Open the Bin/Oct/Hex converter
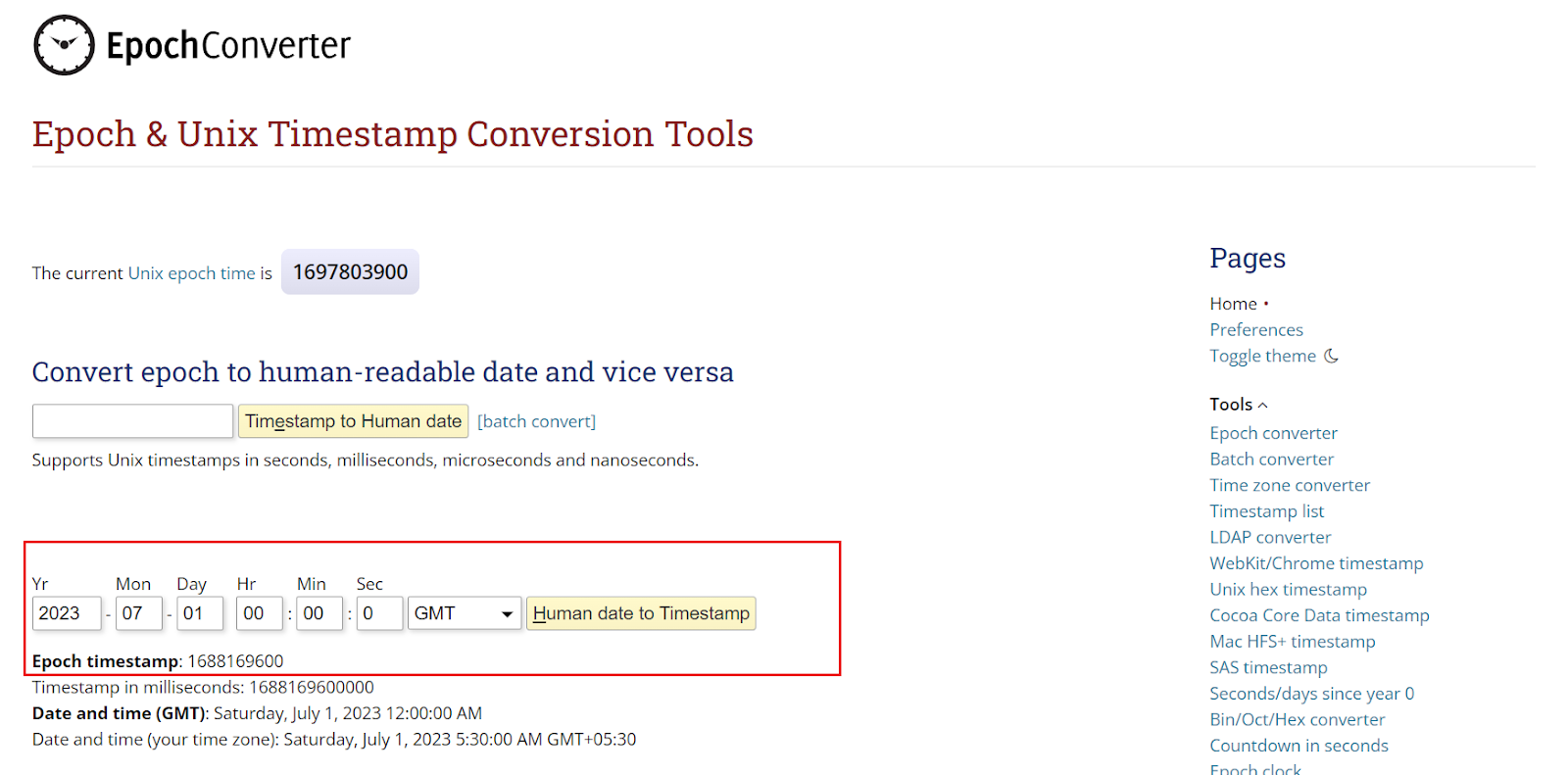Image resolution: width=1568 pixels, height=775 pixels. 1297,718
